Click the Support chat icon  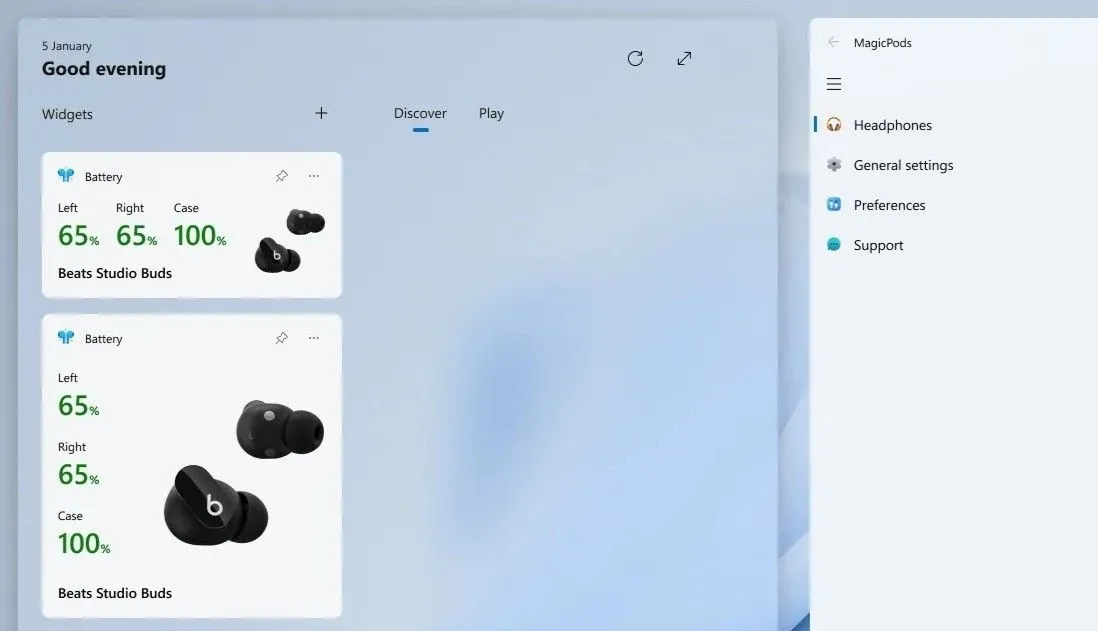[833, 244]
